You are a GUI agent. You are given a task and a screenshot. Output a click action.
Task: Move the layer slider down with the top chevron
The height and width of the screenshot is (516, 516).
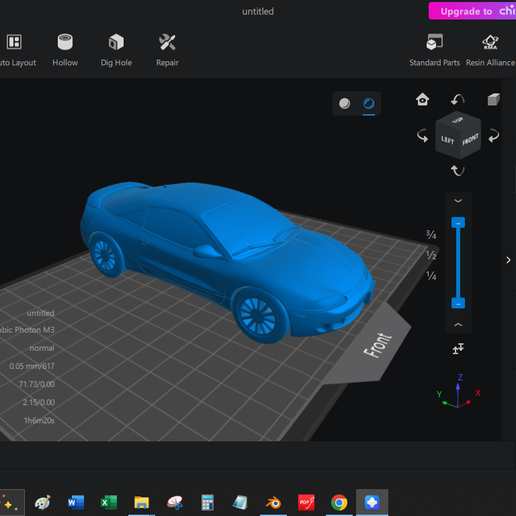[x=458, y=201]
